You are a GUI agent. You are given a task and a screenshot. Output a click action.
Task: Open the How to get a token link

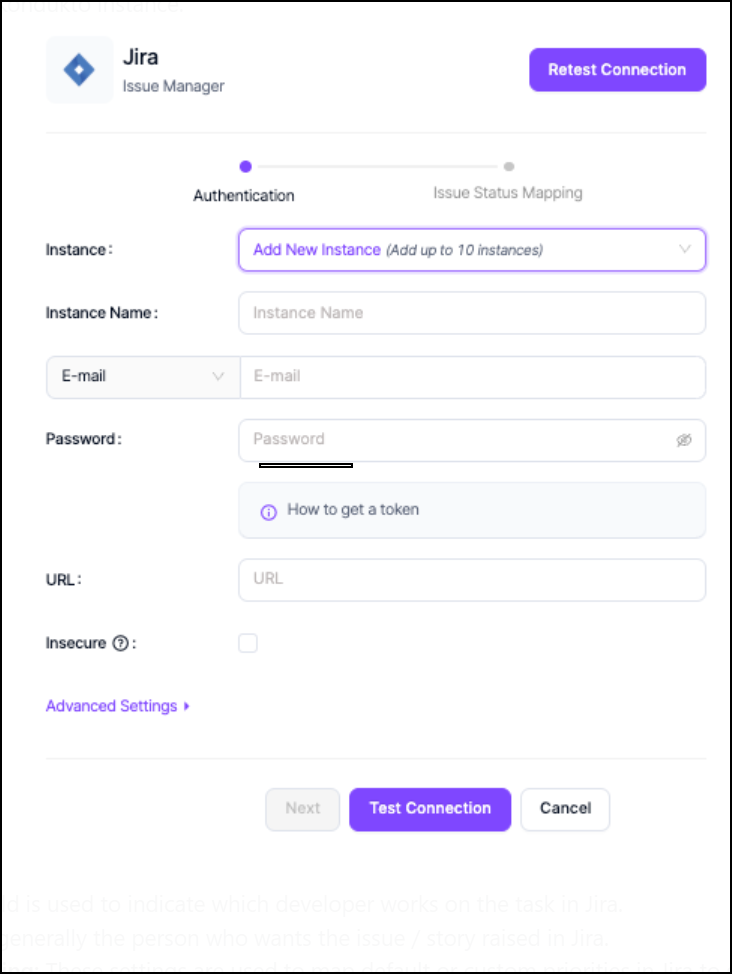click(x=353, y=510)
